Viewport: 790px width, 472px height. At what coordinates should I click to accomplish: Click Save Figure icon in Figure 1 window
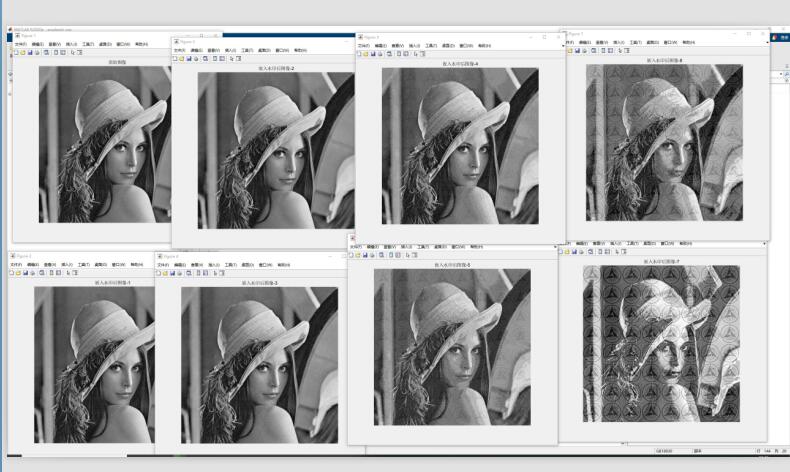[30, 52]
